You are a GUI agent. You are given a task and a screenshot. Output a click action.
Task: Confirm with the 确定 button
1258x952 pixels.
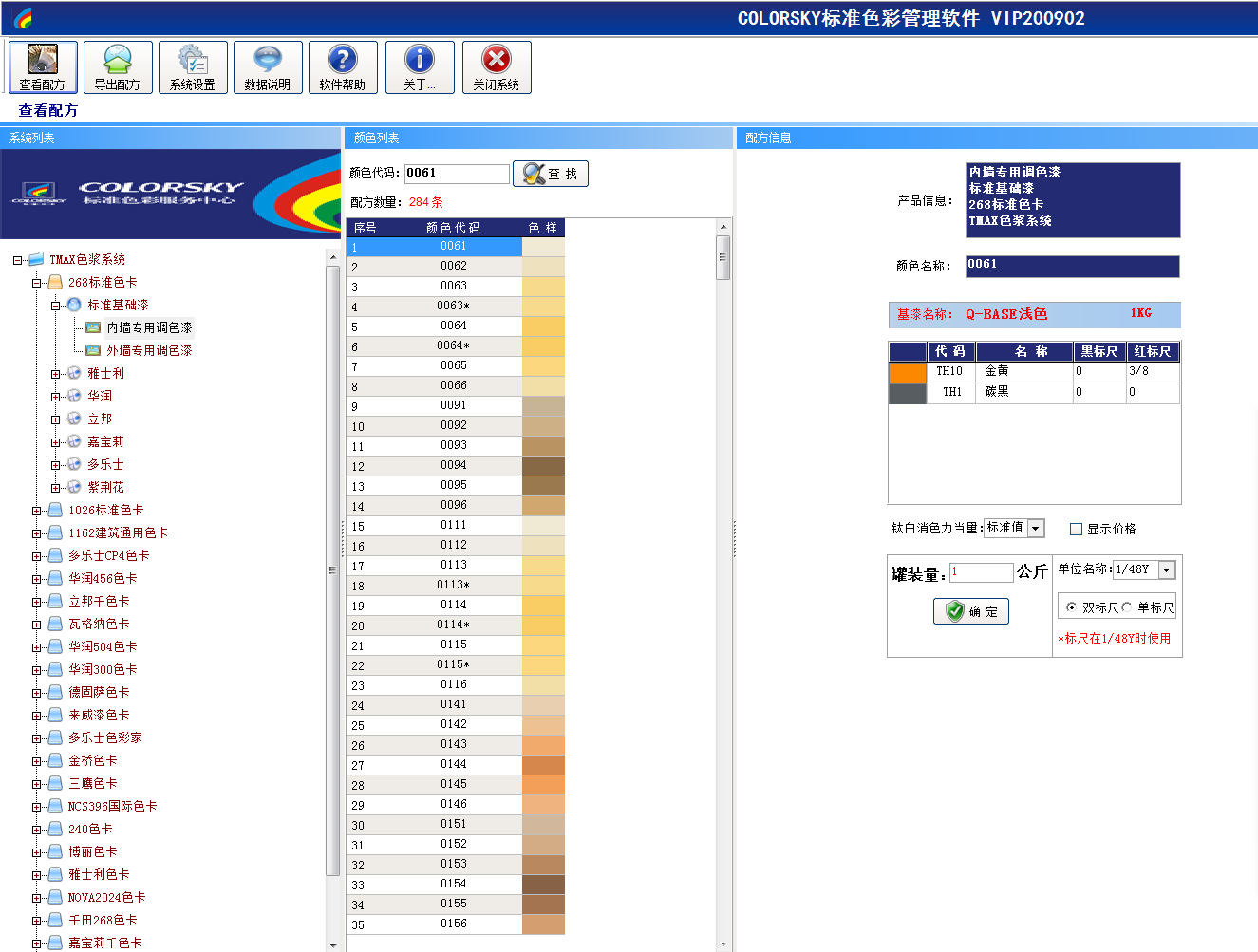(x=971, y=611)
